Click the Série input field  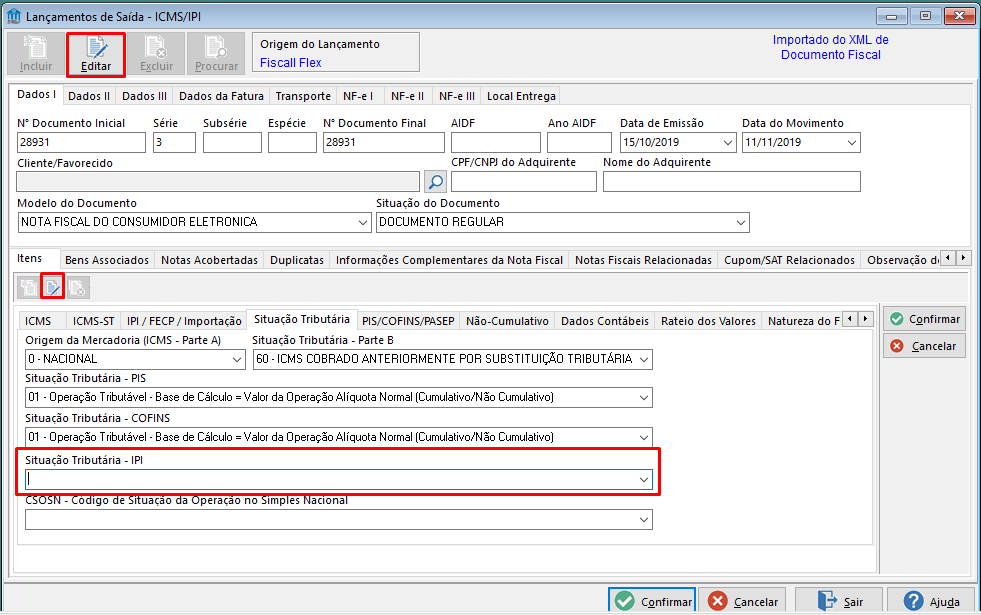coord(175,143)
